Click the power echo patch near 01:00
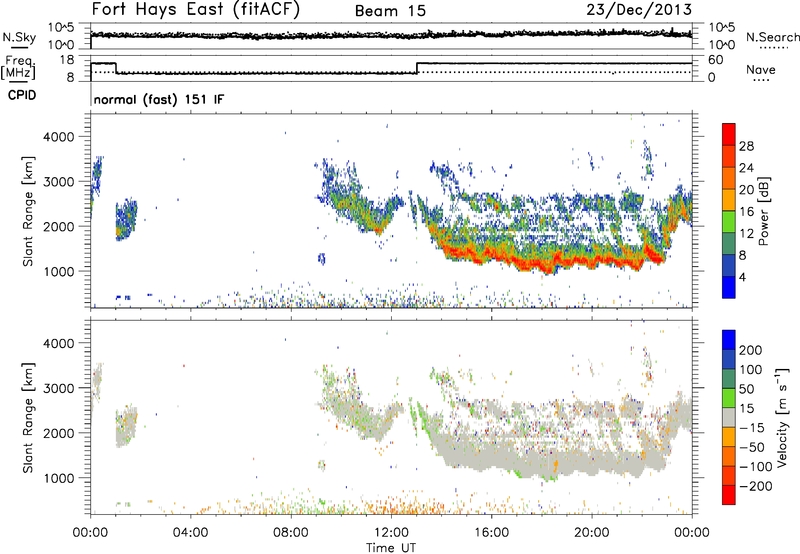 click(126, 220)
